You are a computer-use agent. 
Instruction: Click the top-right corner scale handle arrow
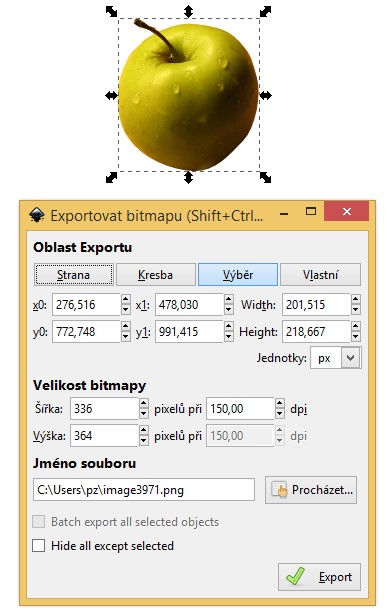265,11
